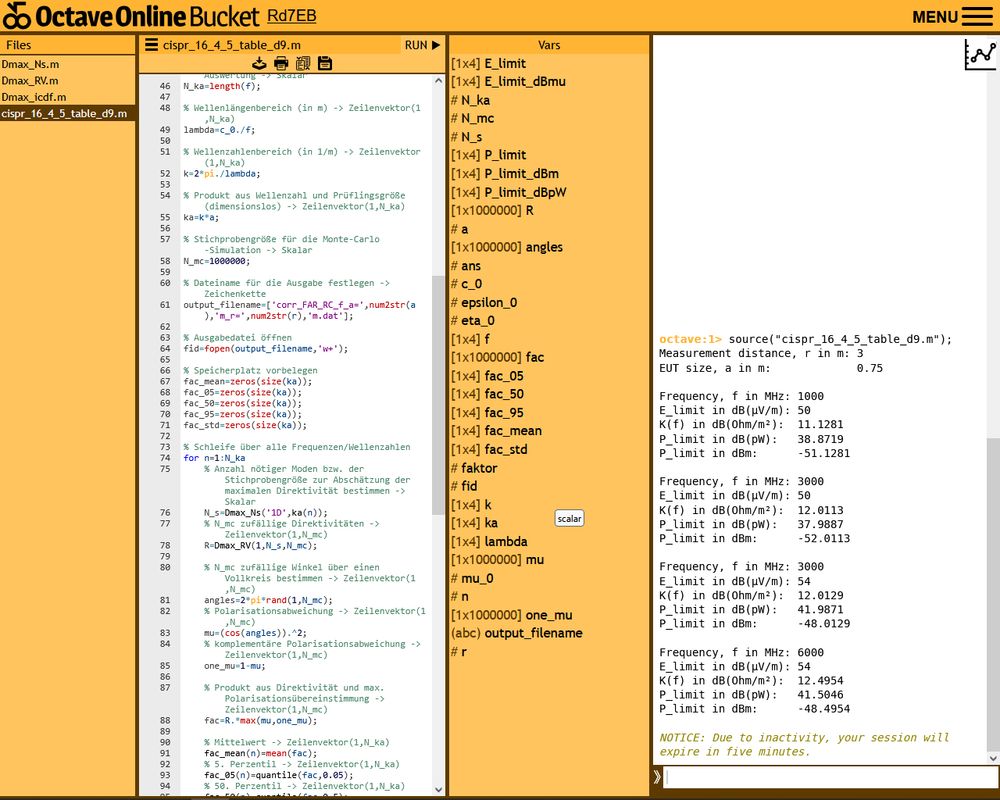The width and height of the screenshot is (1000, 800).
Task: Open the Dmax_Ns.m file
Action: click(x=68, y=64)
